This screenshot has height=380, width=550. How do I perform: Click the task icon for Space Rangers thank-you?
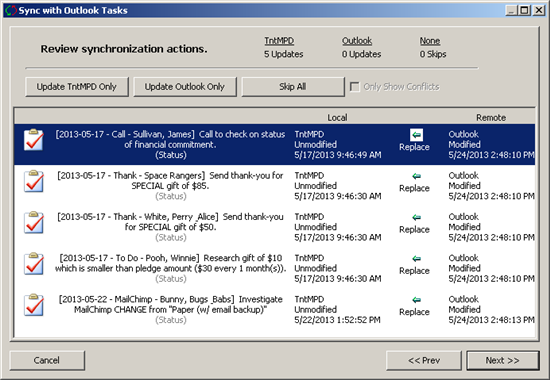34,181
